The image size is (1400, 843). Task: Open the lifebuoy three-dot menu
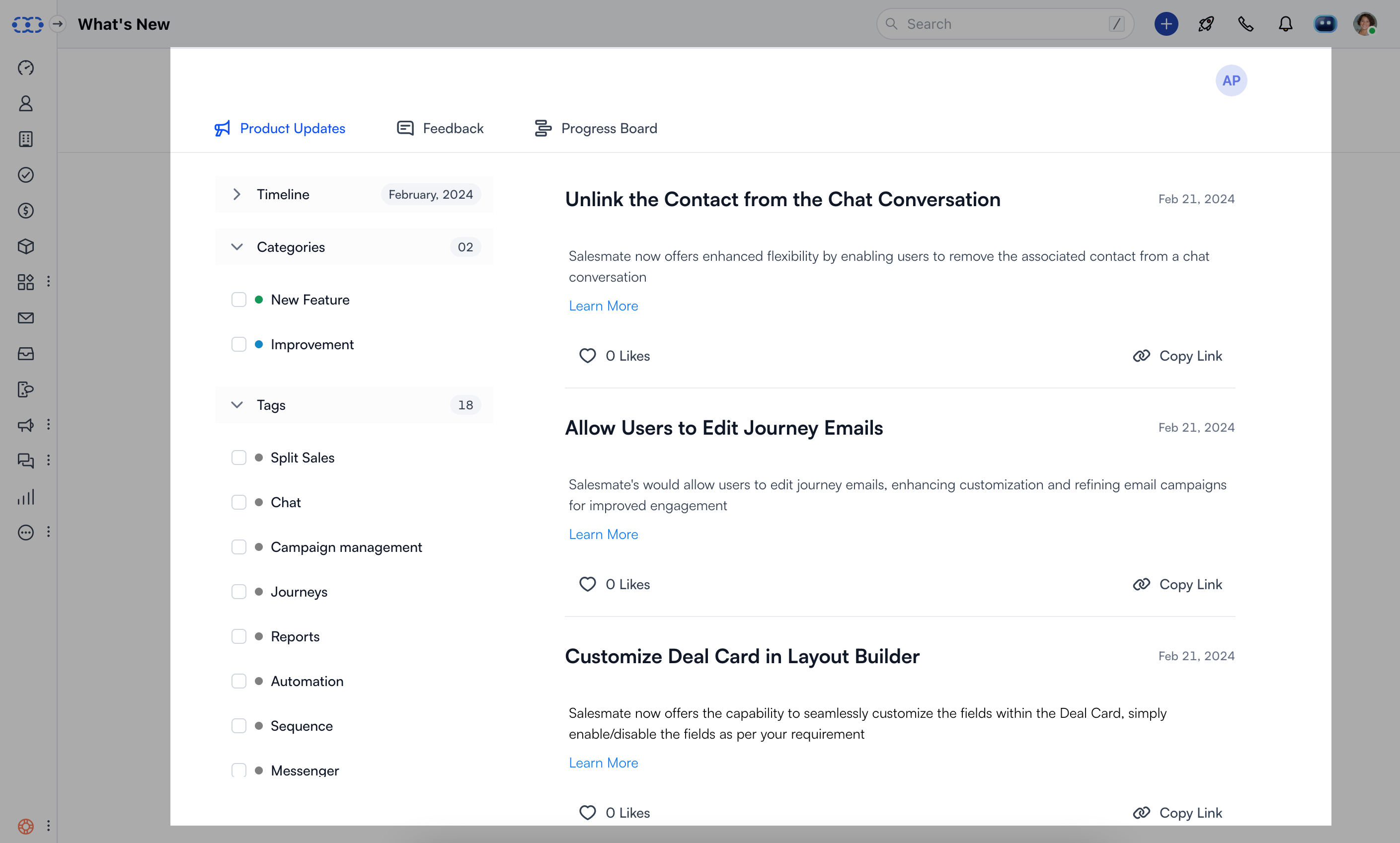click(48, 826)
